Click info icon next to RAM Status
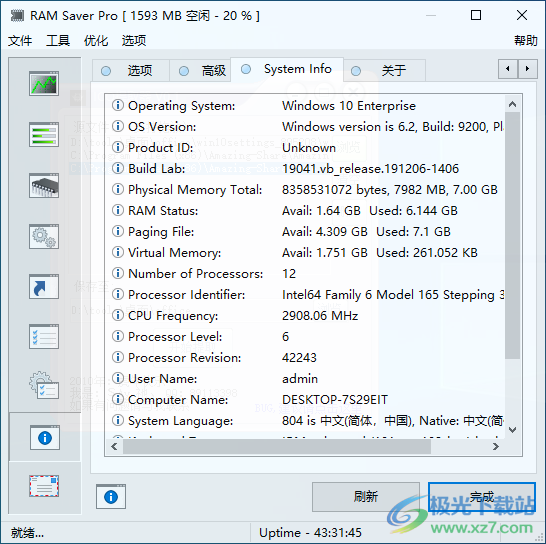 point(118,210)
